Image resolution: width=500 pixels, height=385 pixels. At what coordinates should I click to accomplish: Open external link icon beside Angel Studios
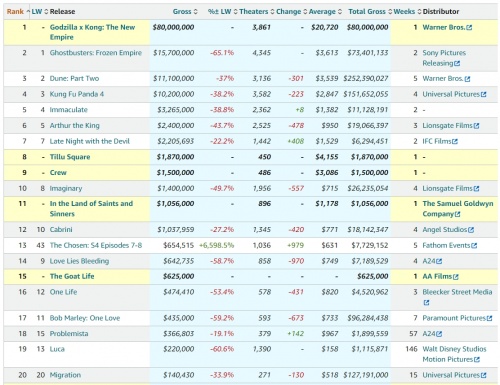[x=471, y=230]
